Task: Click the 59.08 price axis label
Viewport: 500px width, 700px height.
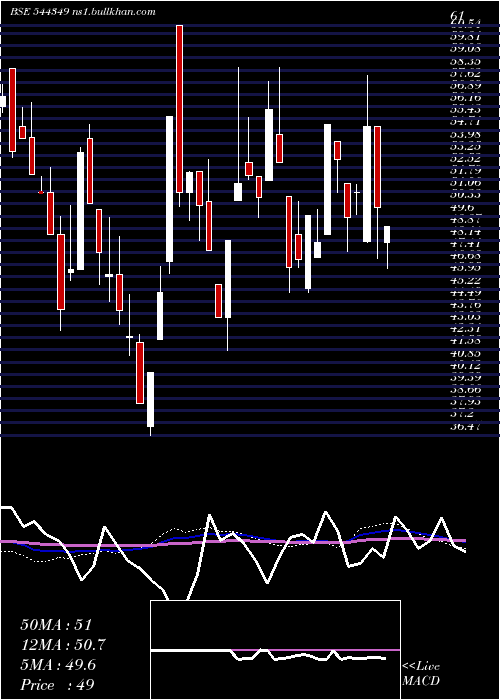Action: (465, 49)
